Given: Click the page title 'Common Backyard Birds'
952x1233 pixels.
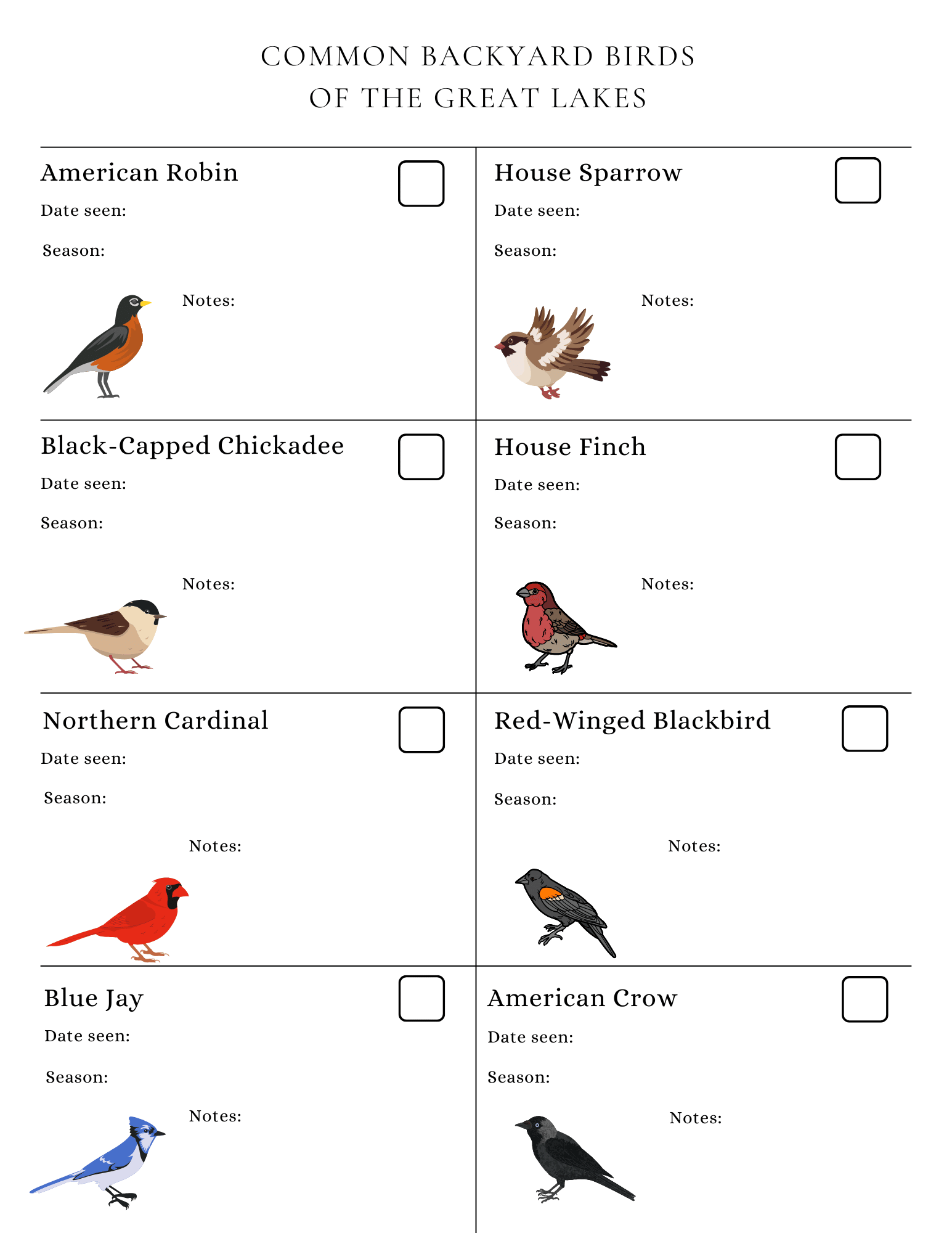Looking at the screenshot, I should click(478, 57).
